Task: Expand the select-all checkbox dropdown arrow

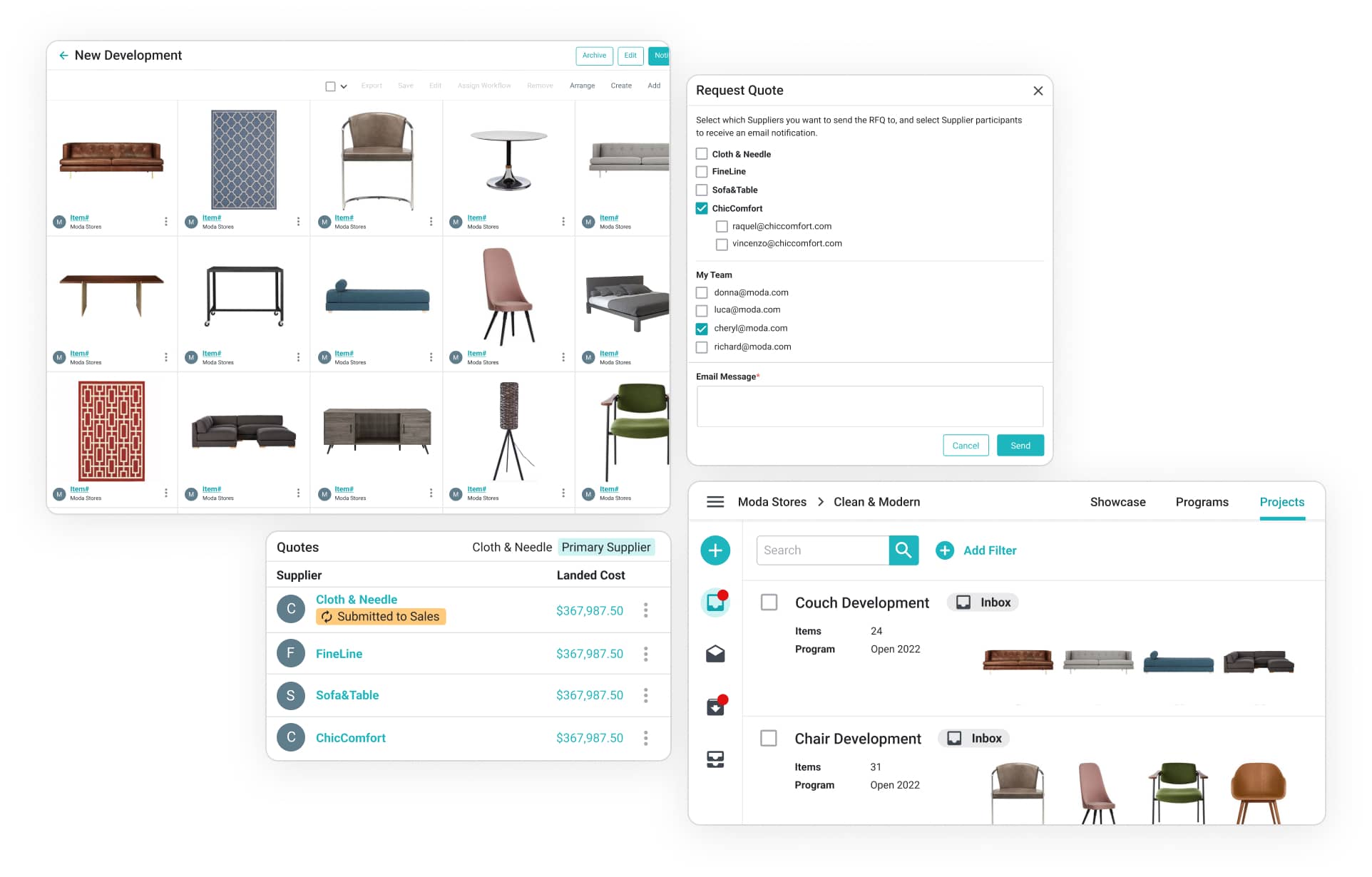Action: click(x=344, y=86)
